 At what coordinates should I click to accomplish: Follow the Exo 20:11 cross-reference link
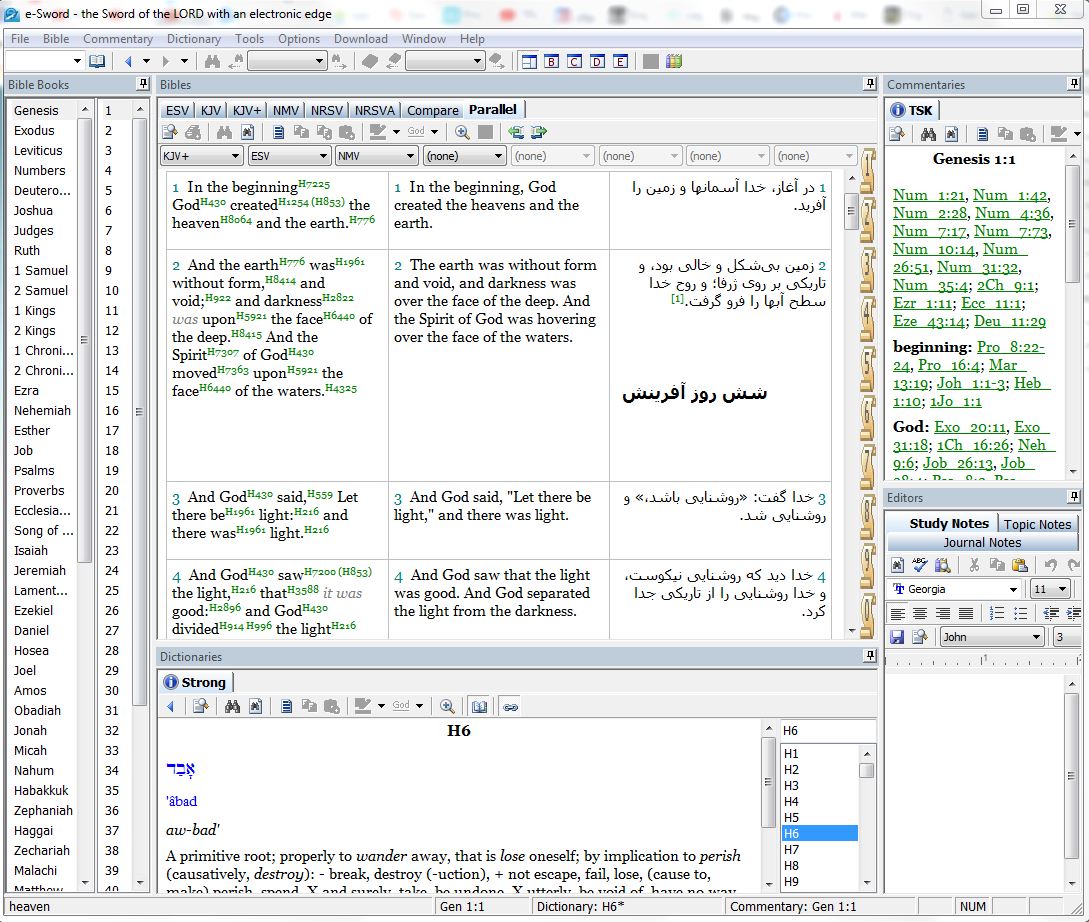click(x=970, y=427)
